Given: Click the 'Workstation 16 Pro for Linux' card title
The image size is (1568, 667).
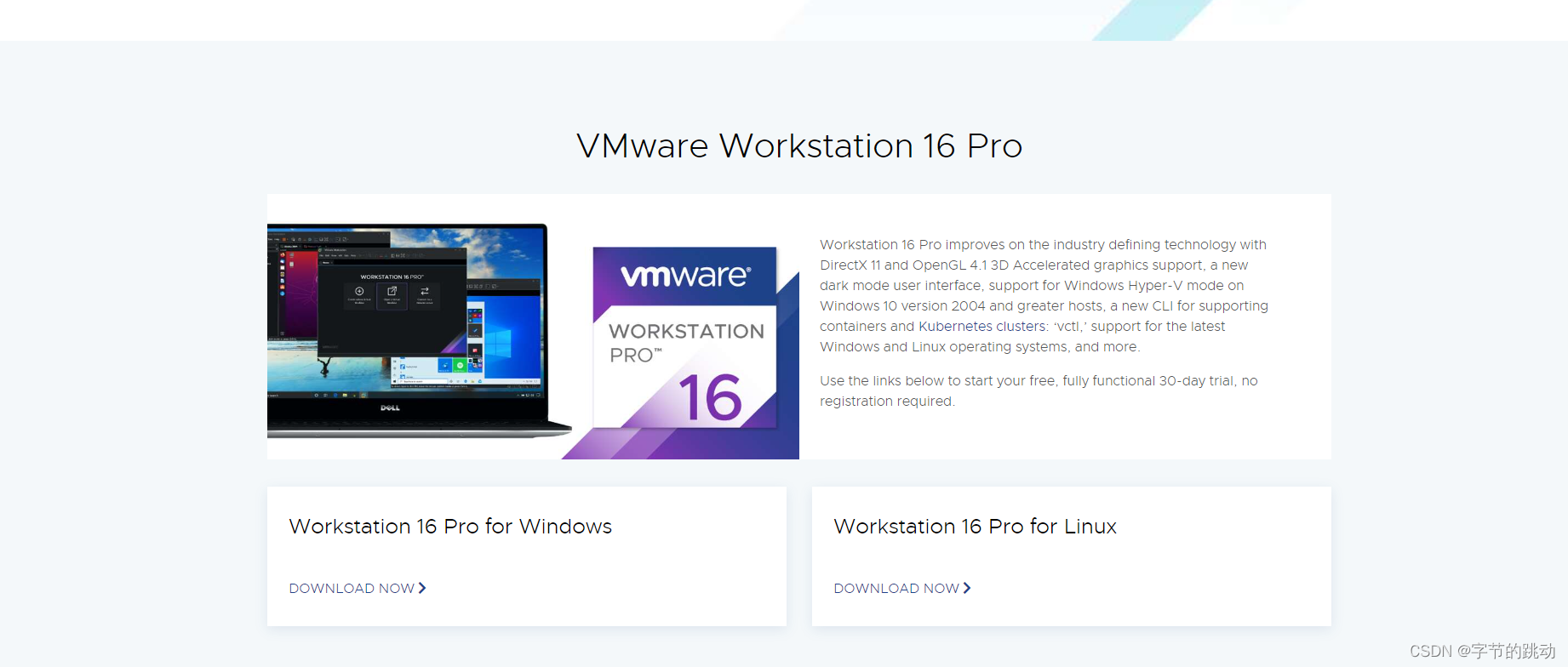Looking at the screenshot, I should (x=975, y=527).
